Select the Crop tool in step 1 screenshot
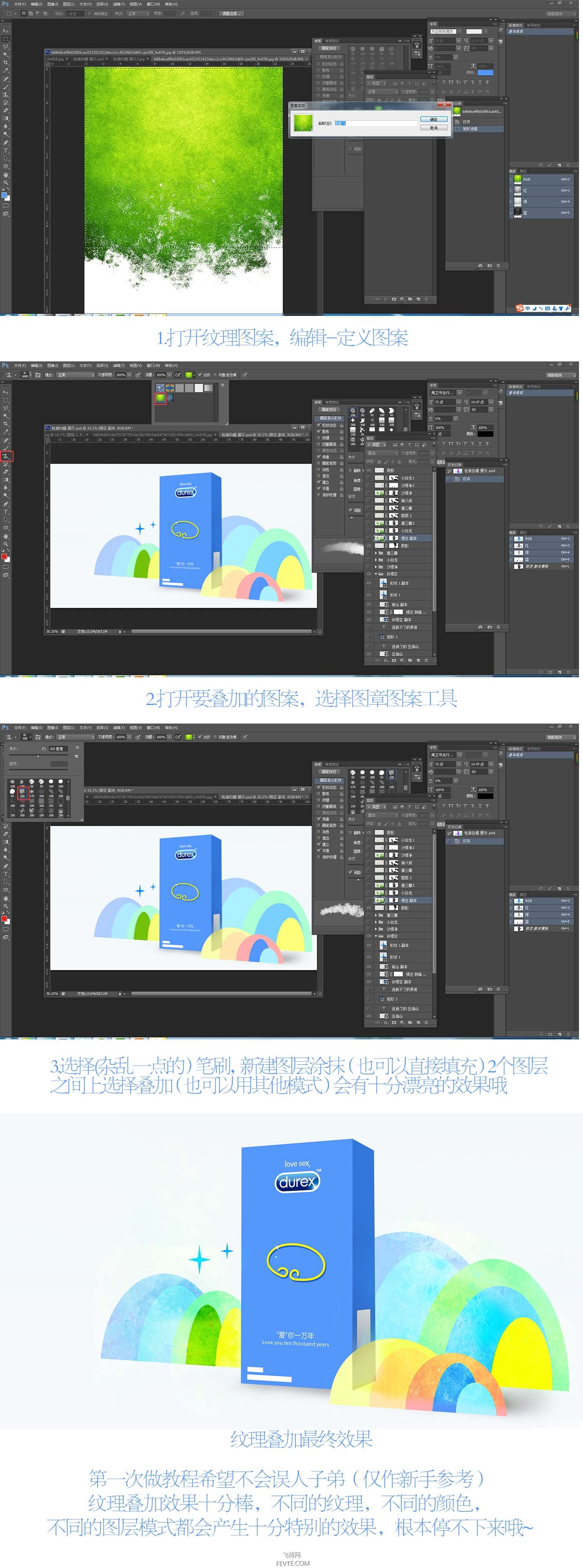This screenshot has width=583, height=1568. point(6,62)
